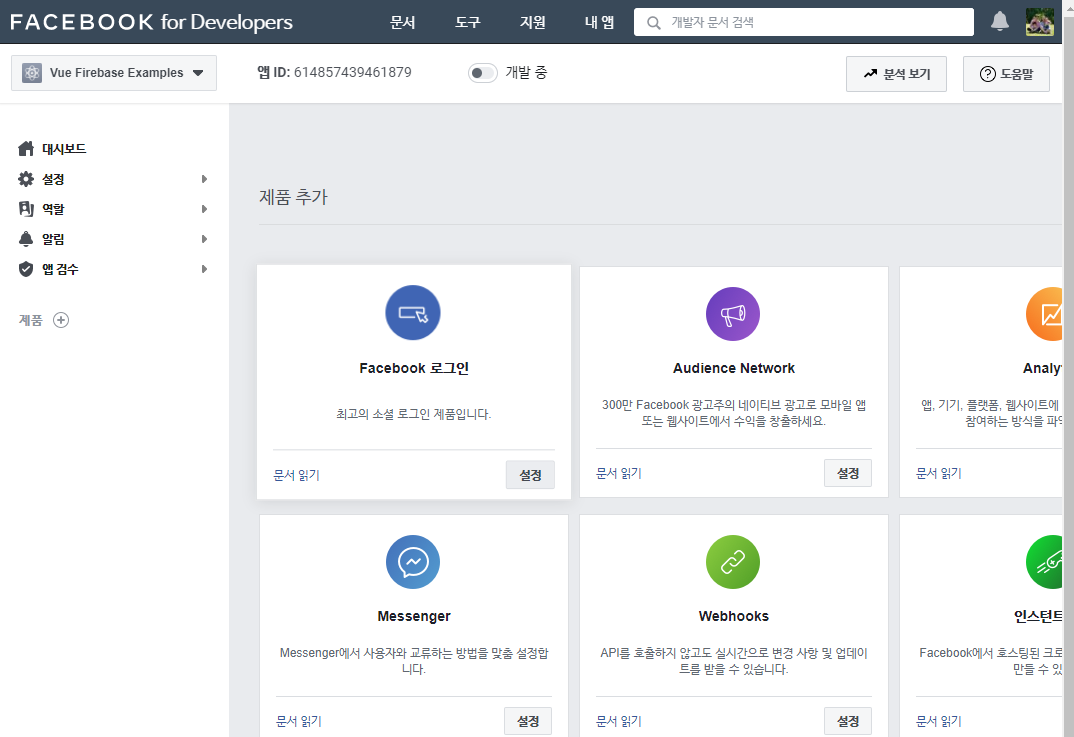Image resolution: width=1074 pixels, height=737 pixels.
Task: Open the user profile avatar
Action: coord(1040,22)
